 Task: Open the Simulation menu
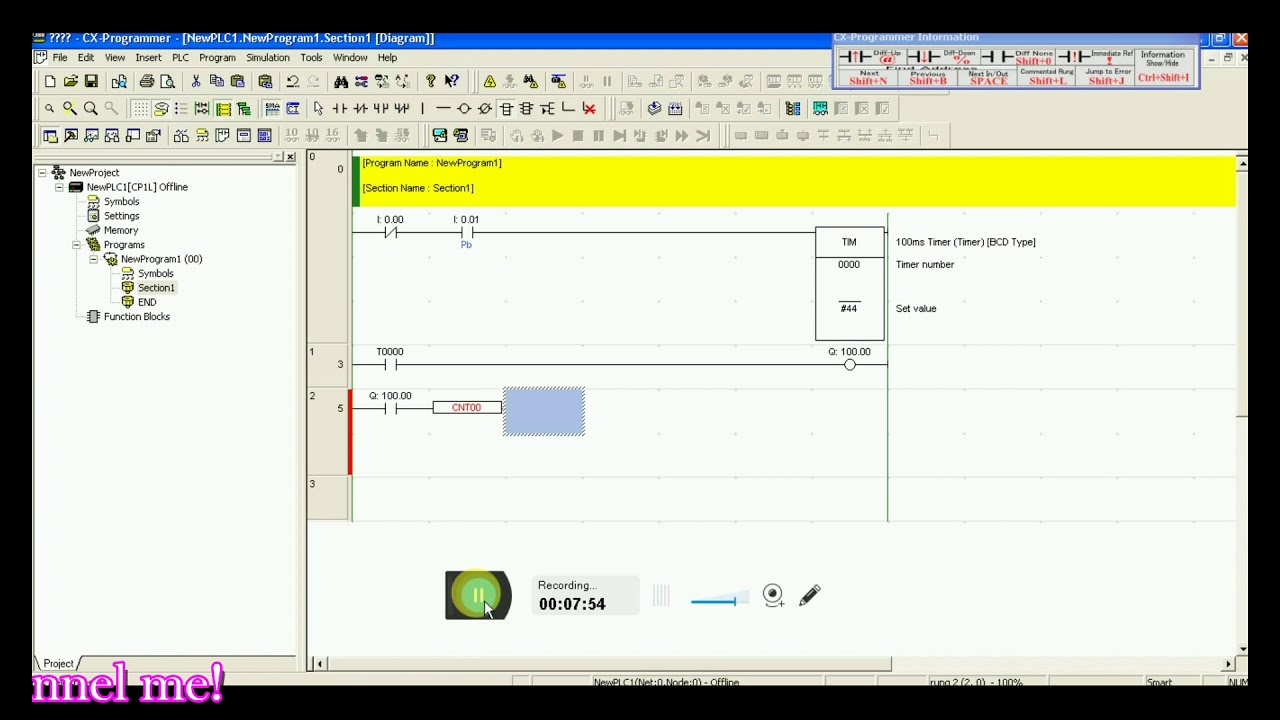click(268, 58)
